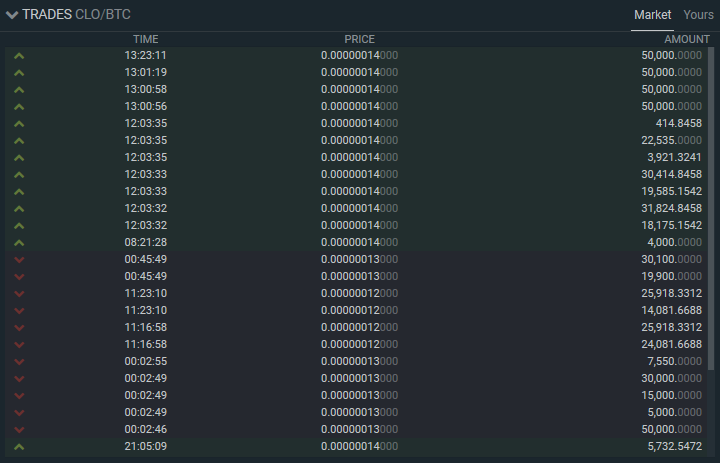
Task: Click the amount 3,921.3241
Action: (675, 157)
